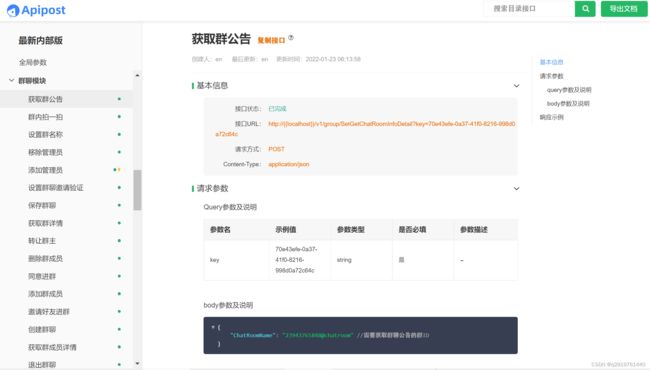Click the sidebar scrollbar thumb
Screen dimensions: 650x370
pos(137,190)
